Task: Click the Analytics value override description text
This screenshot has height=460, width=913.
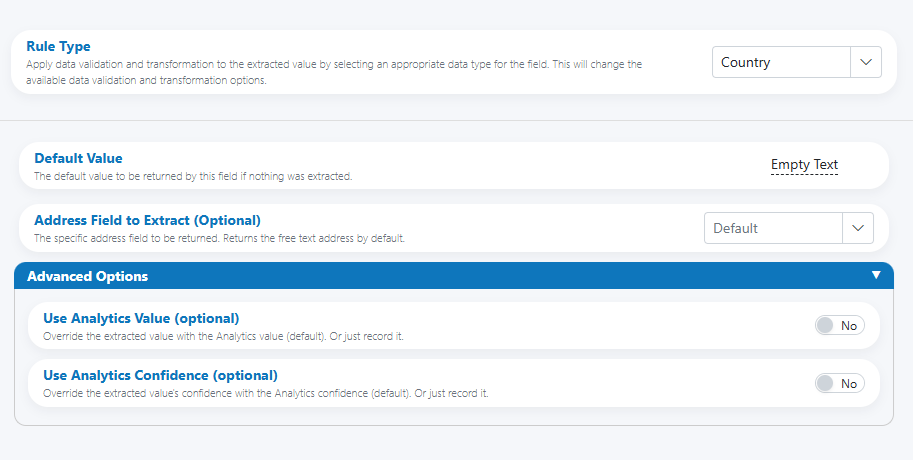Action: tap(223, 336)
